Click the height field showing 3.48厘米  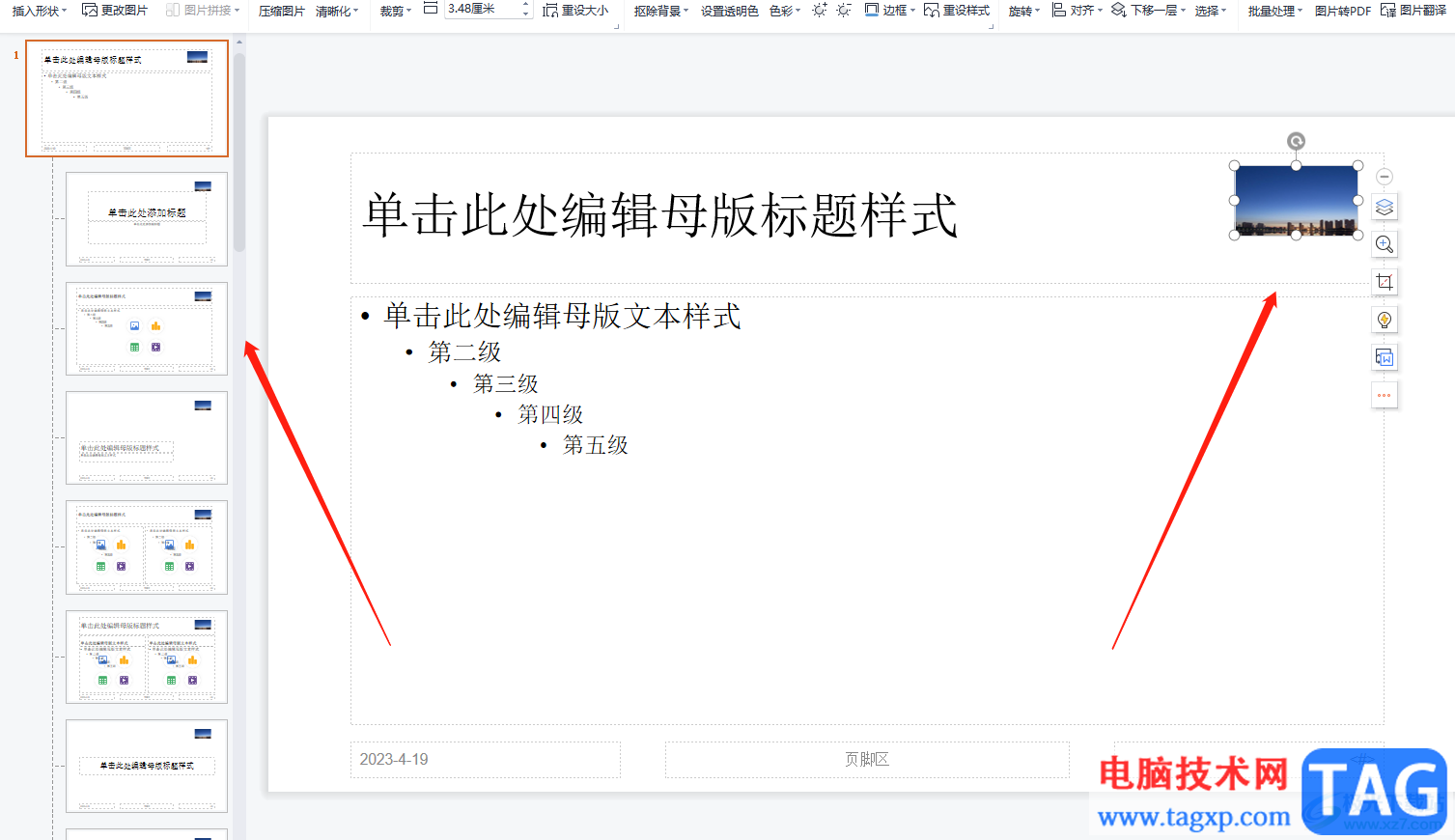(482, 9)
